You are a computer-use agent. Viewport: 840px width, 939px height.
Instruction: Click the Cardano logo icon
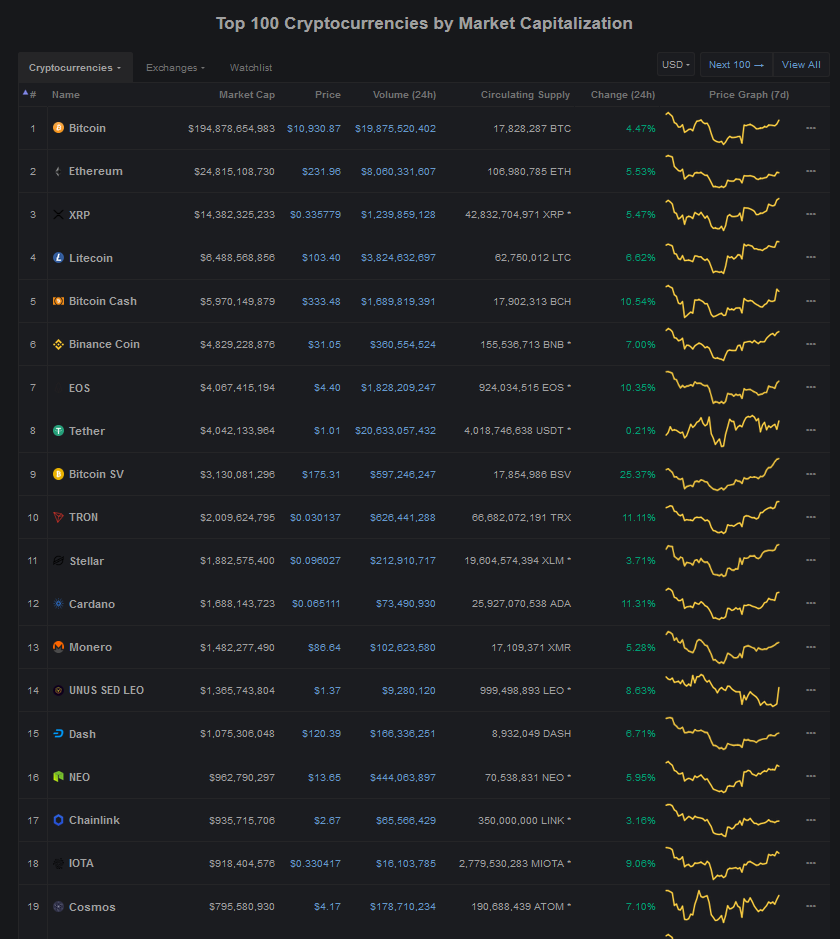point(58,604)
